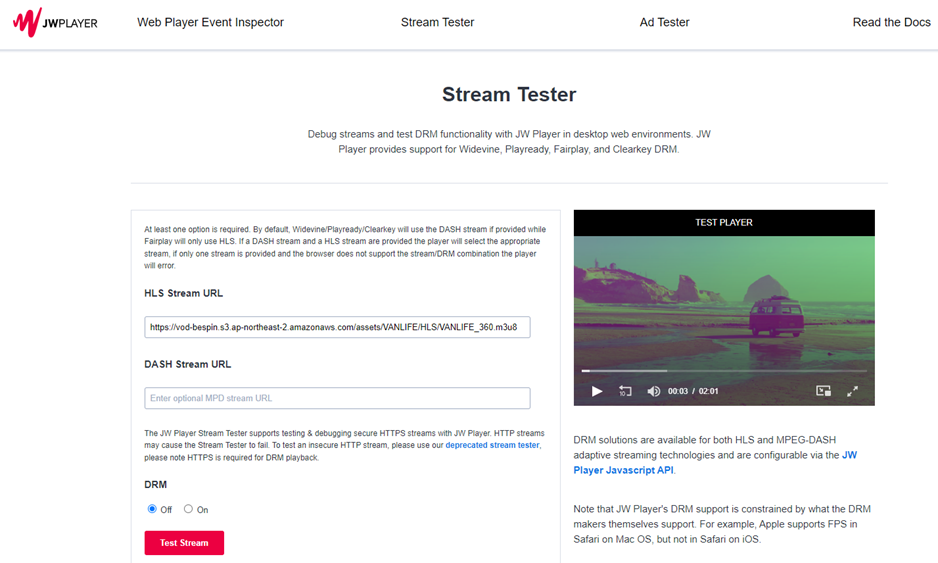The width and height of the screenshot is (938, 563).
Task: Select DRM On radio button
Action: pyautogui.click(x=188, y=509)
